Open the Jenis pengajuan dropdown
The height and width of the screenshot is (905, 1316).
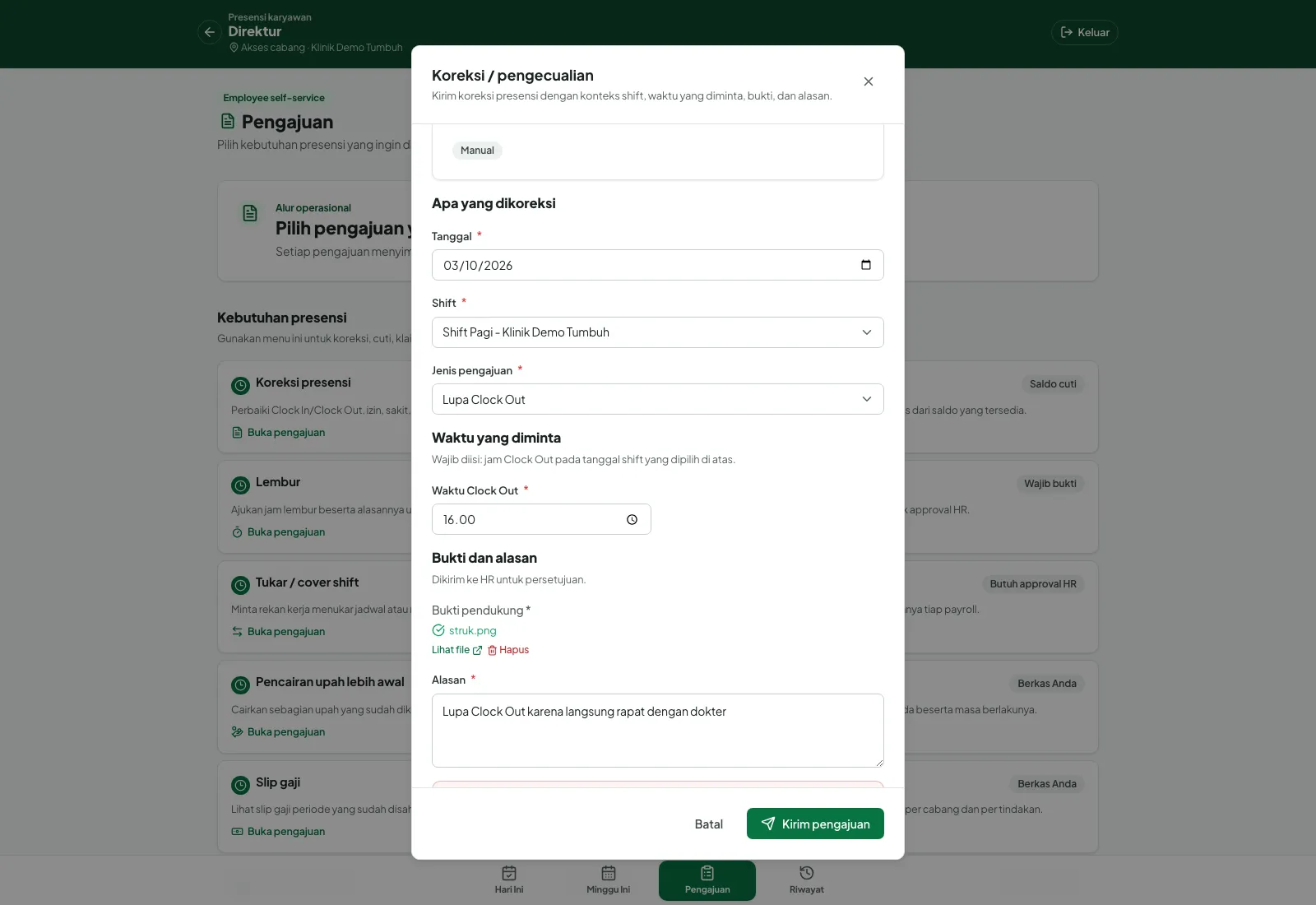(658, 399)
